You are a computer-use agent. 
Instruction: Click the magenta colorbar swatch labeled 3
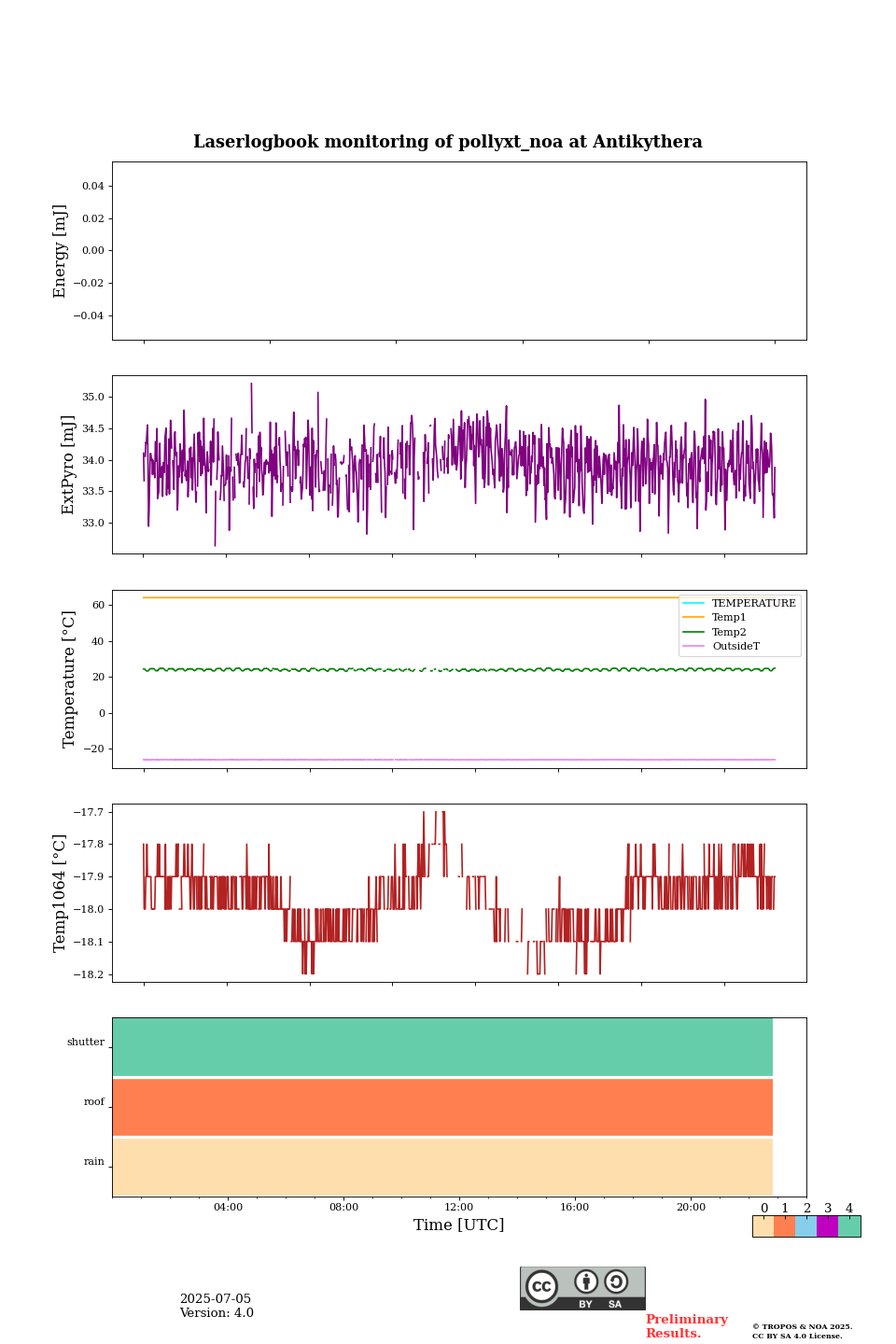(827, 1226)
